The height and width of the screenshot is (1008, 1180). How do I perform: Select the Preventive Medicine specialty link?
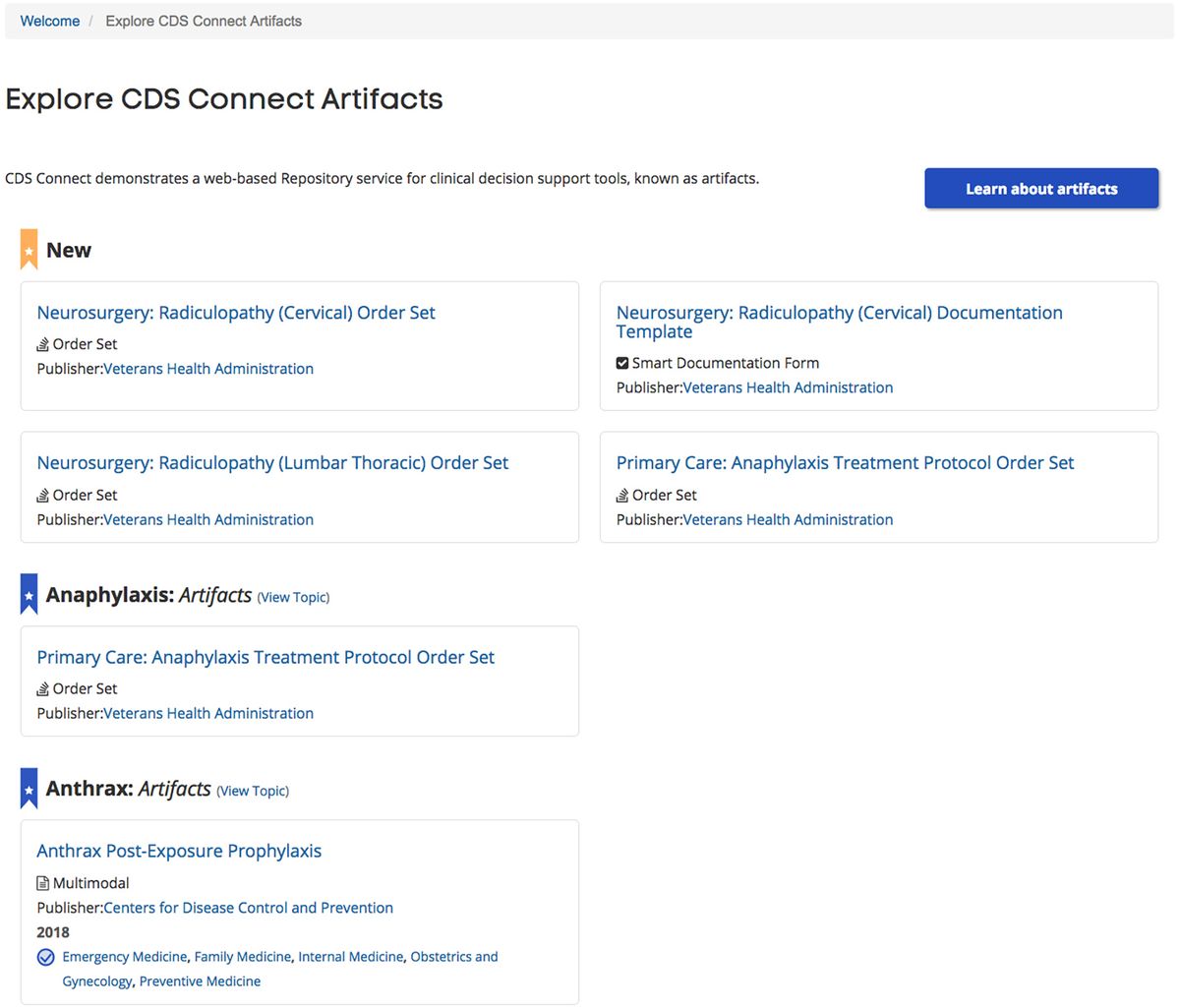pos(200,980)
